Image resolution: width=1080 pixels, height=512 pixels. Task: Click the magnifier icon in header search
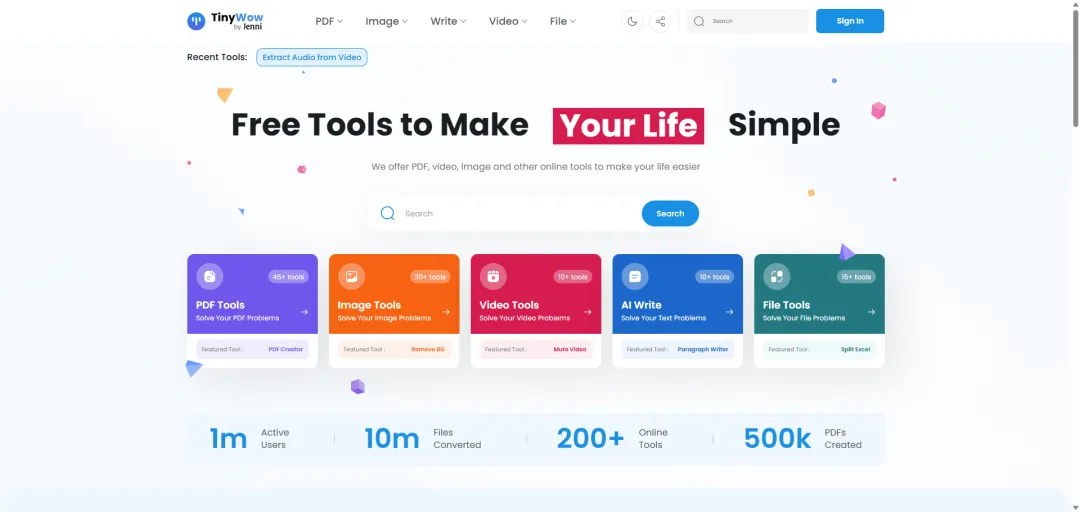tap(699, 21)
